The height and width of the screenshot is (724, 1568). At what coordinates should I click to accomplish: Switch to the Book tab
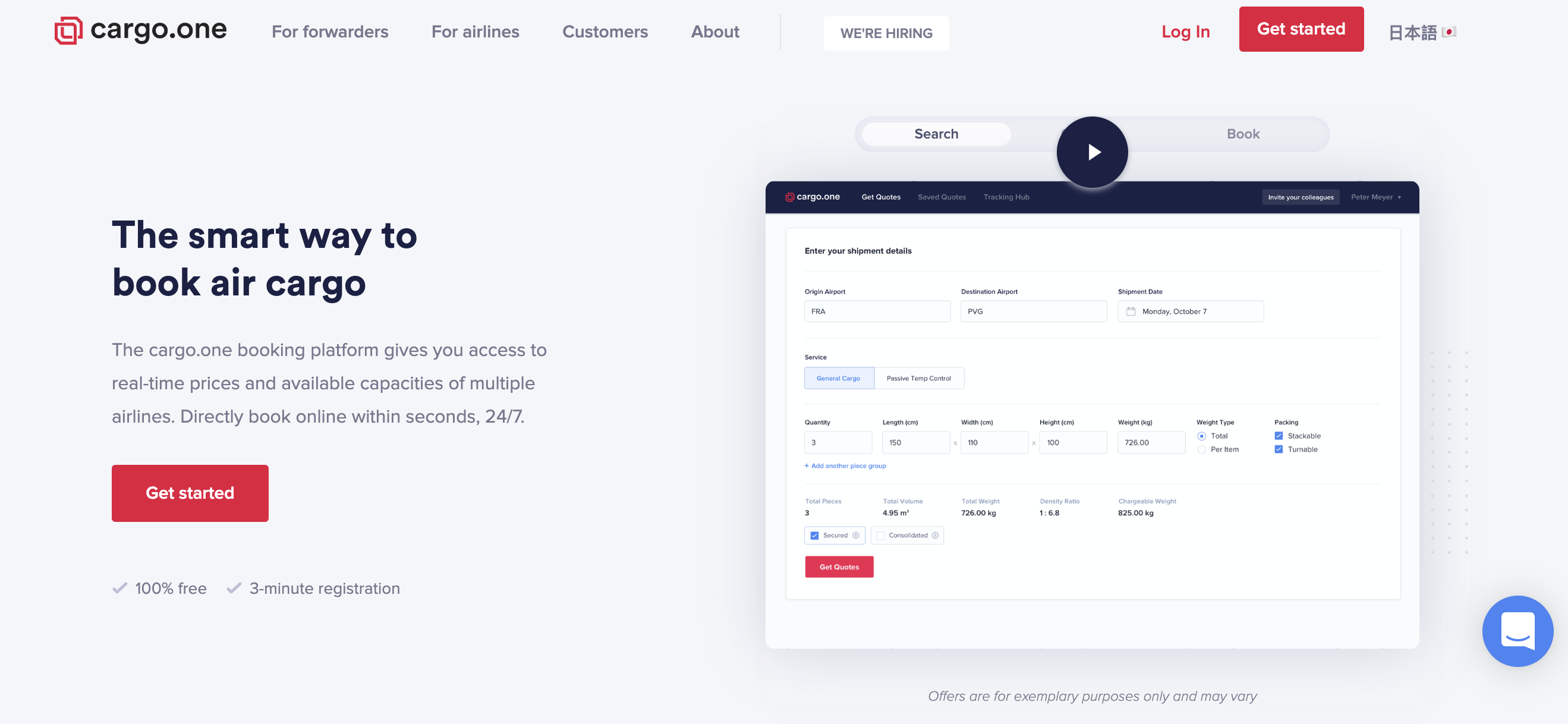1242,134
